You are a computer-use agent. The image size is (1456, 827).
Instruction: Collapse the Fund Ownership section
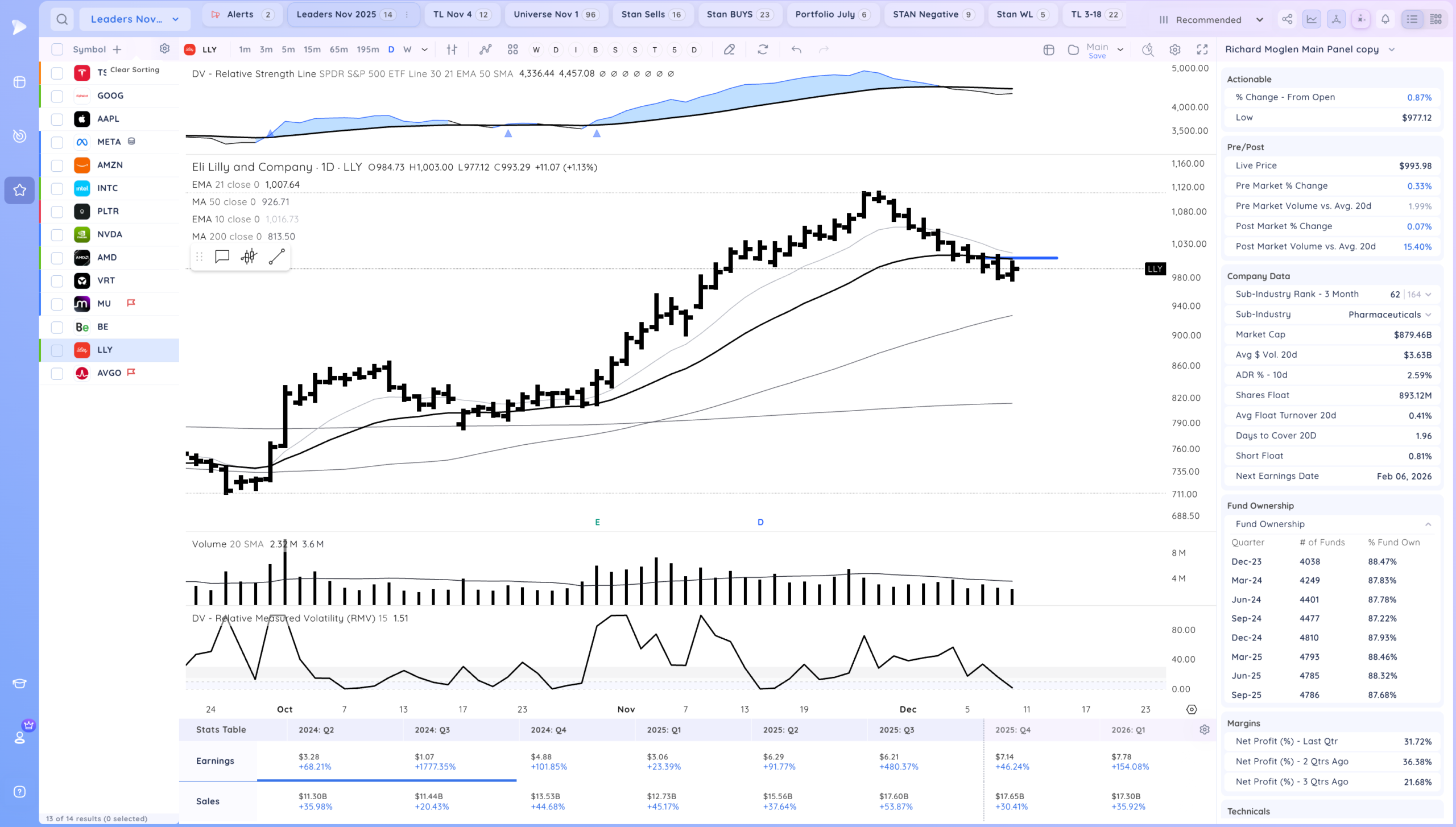coord(1428,524)
